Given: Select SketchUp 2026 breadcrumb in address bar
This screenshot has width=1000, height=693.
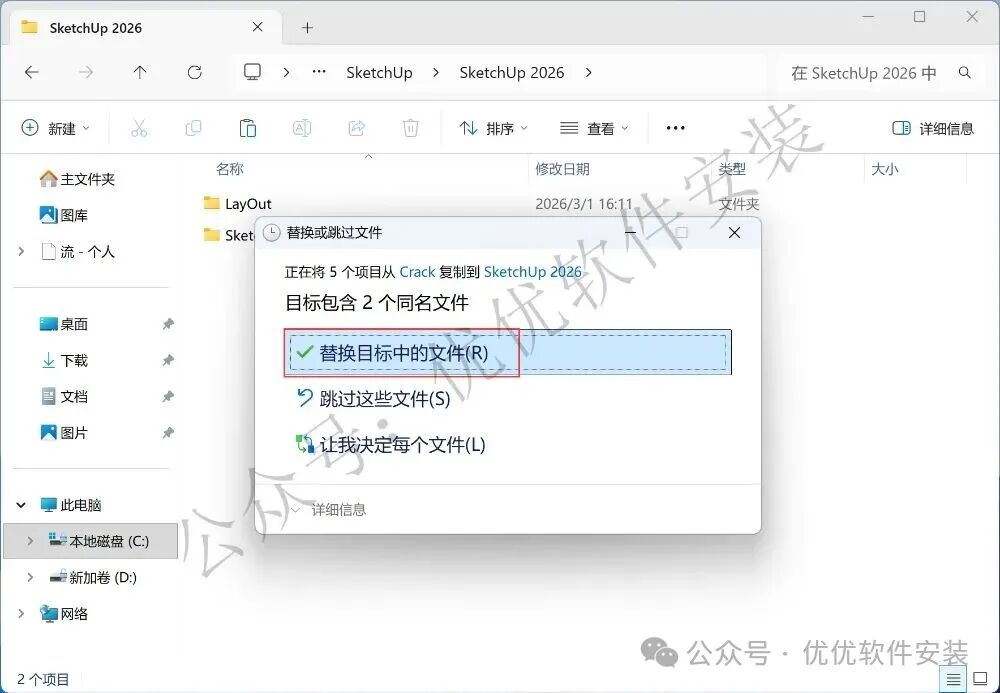Looking at the screenshot, I should click(511, 73).
